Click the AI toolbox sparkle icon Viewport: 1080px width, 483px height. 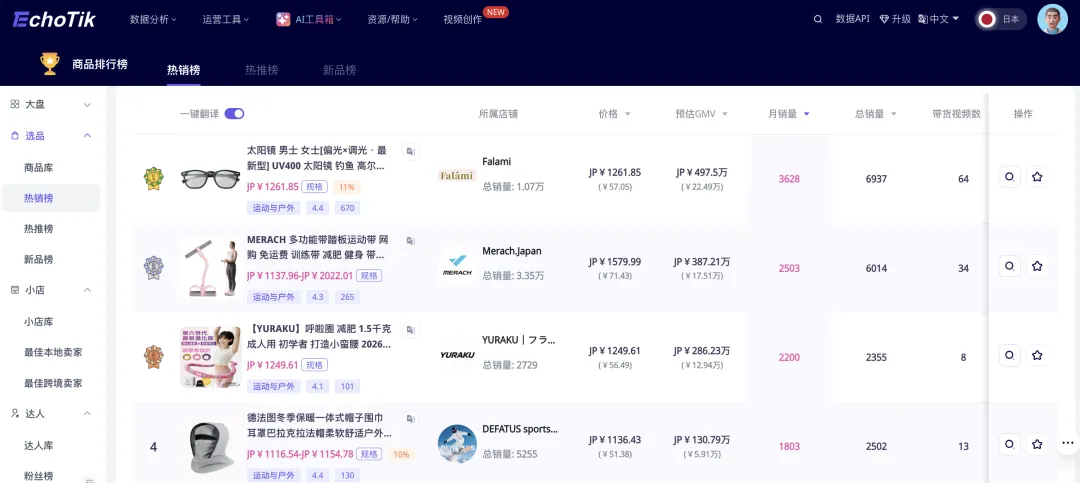[x=282, y=19]
